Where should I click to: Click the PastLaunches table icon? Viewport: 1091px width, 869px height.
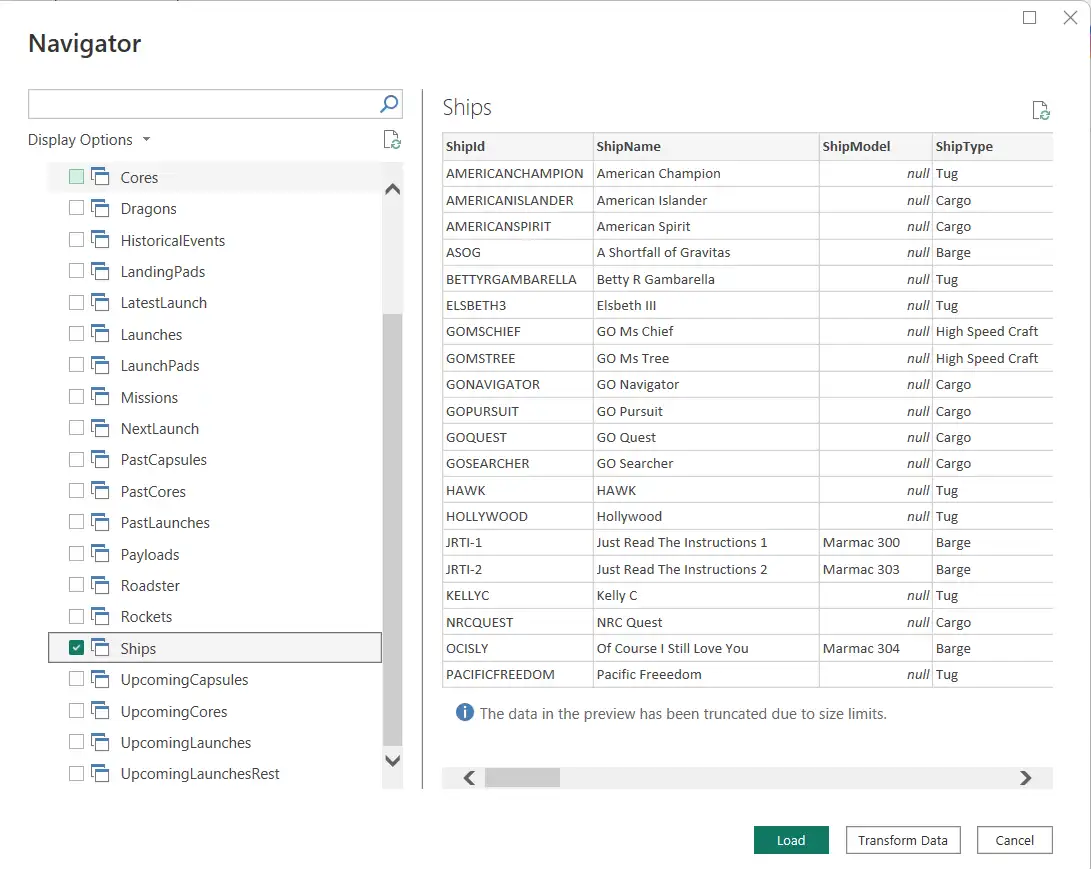click(x=100, y=523)
